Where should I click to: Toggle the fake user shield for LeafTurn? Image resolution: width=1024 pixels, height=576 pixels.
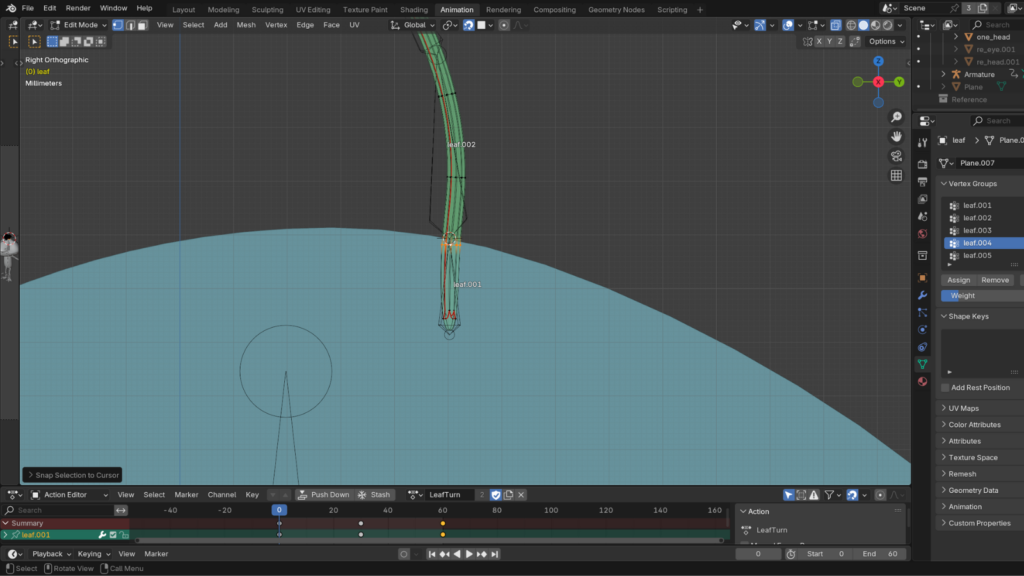tap(496, 495)
